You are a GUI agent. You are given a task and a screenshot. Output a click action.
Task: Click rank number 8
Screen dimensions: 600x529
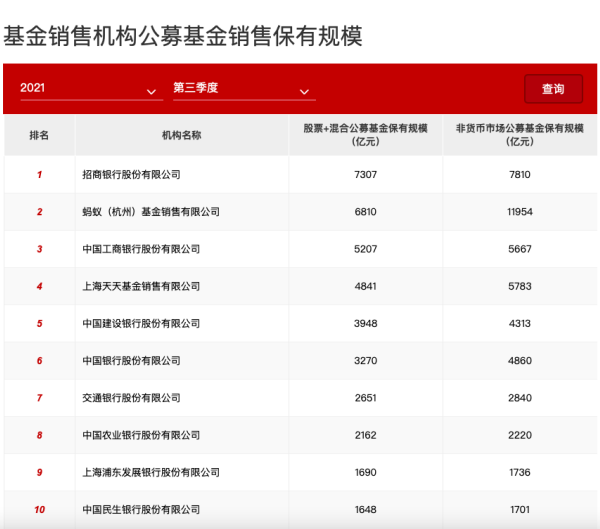pyautogui.click(x=39, y=435)
